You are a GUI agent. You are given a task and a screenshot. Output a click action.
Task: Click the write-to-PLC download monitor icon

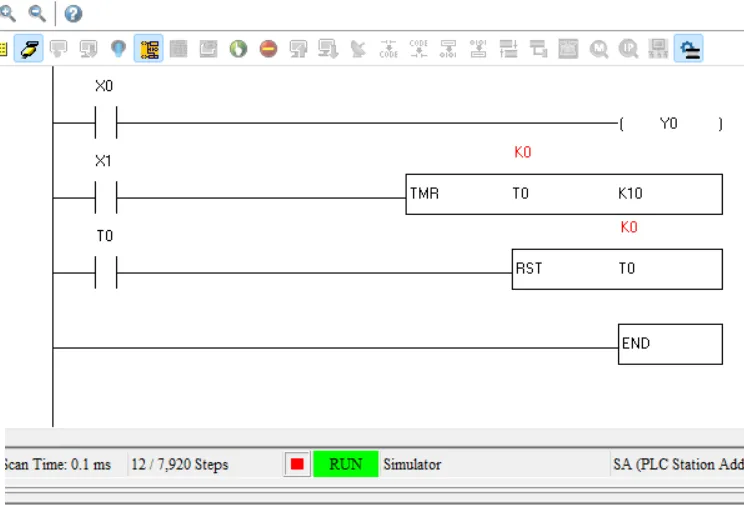click(x=328, y=48)
